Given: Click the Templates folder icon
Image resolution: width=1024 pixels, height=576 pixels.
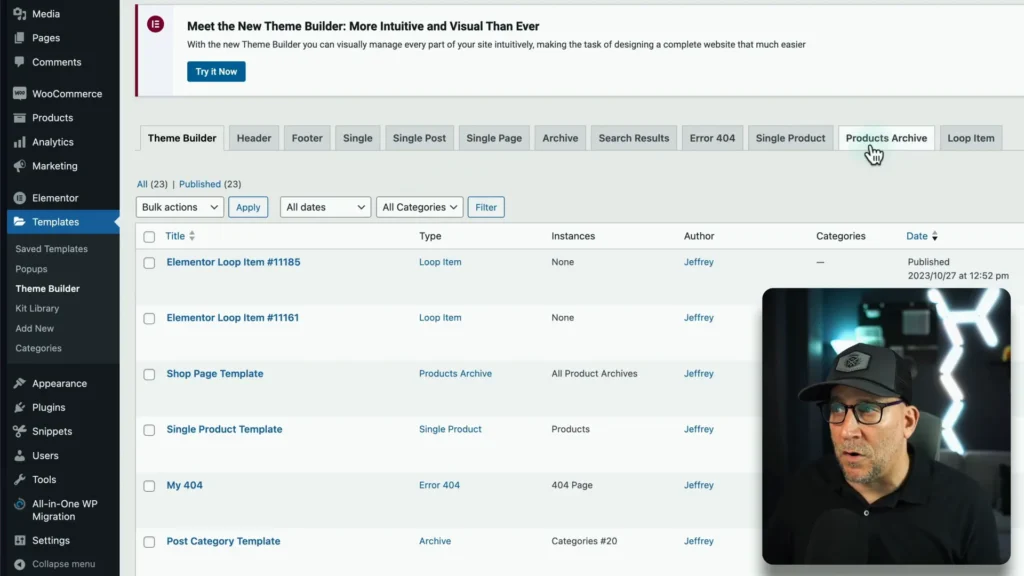Looking at the screenshot, I should [20, 222].
